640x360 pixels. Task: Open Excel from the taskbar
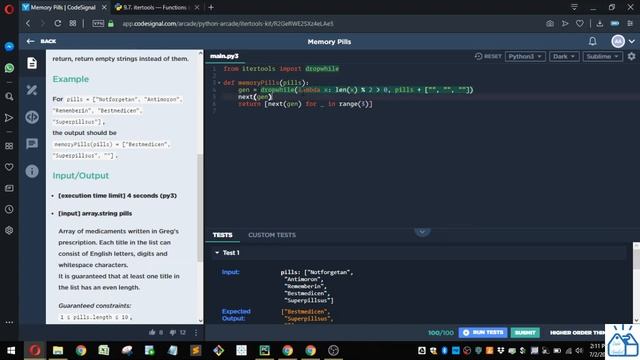(x=104, y=351)
